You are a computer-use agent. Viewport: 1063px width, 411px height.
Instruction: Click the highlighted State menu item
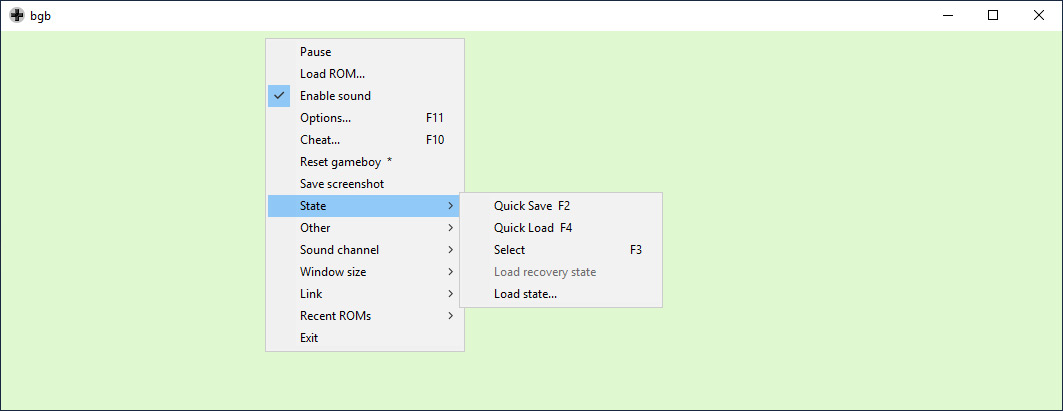point(365,206)
